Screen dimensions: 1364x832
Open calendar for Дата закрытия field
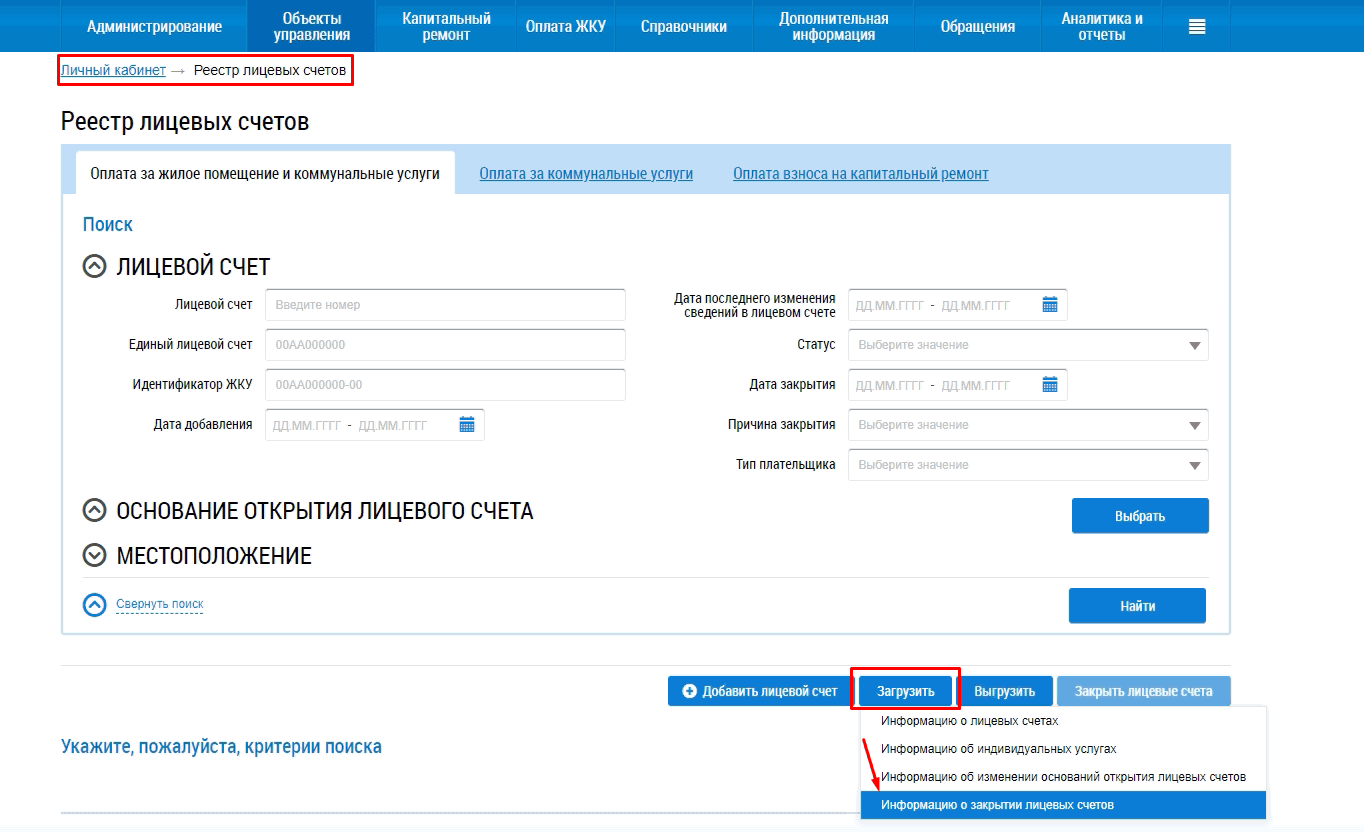(x=1049, y=385)
